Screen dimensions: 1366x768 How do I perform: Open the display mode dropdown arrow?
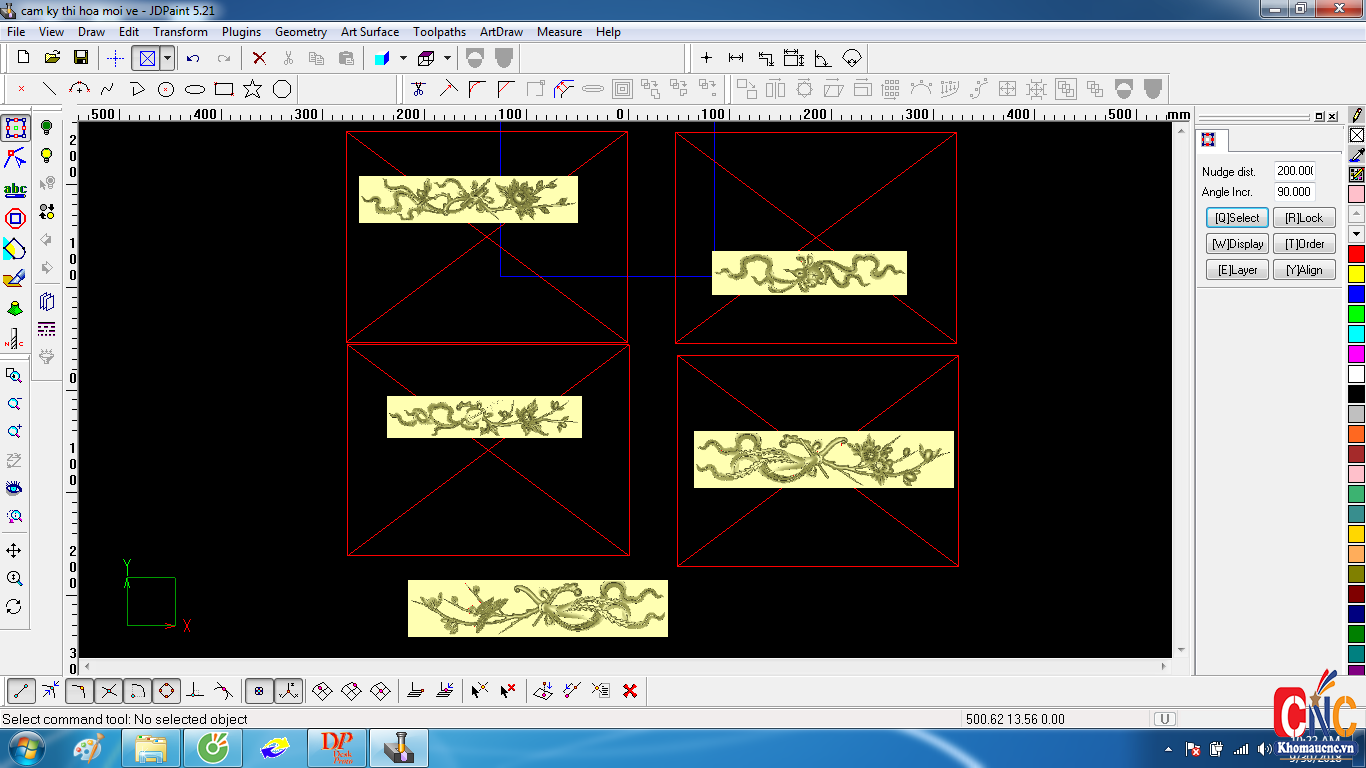(x=167, y=58)
